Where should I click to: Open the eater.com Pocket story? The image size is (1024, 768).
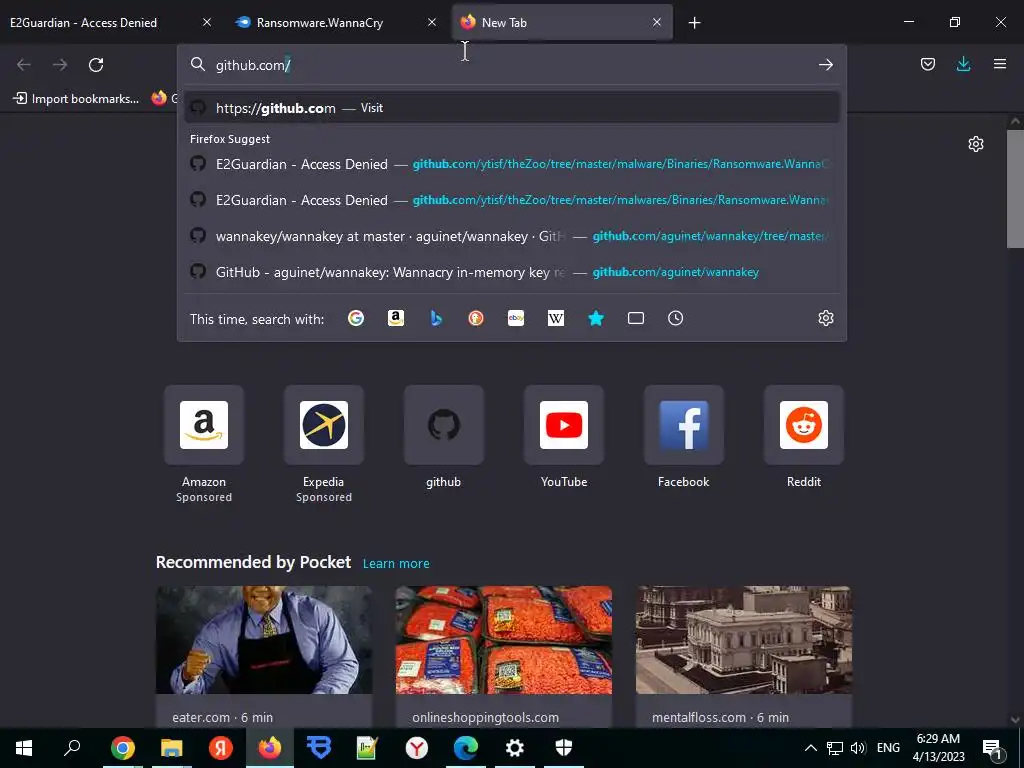(264, 656)
